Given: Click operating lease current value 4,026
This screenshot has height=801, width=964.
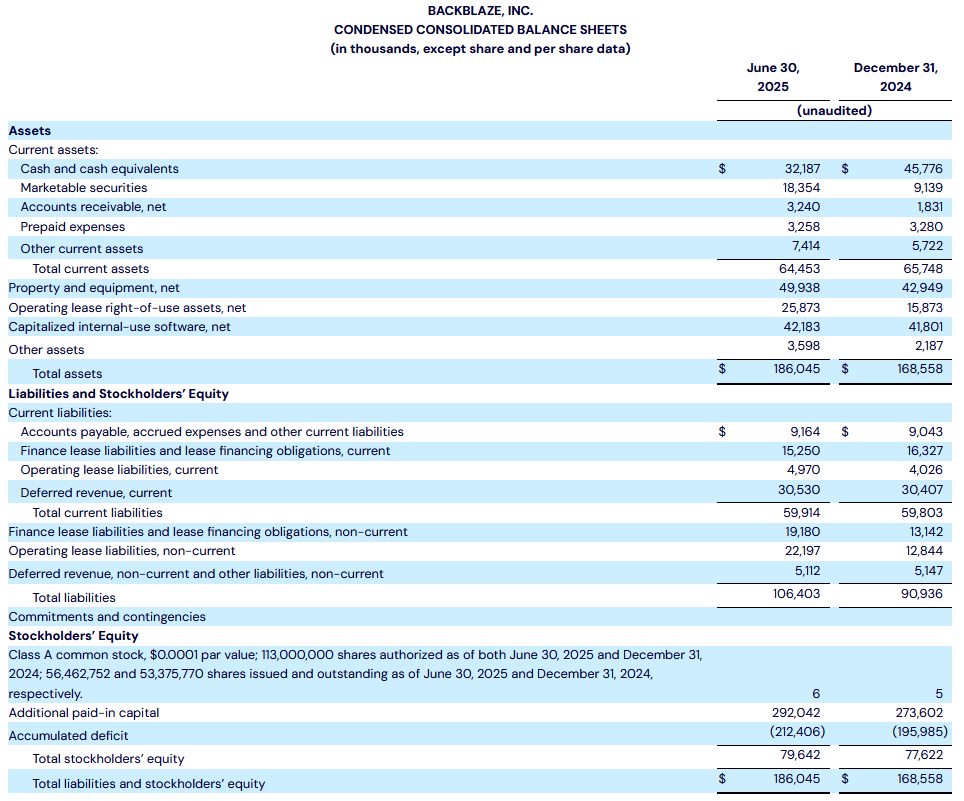Looking at the screenshot, I should (926, 470).
